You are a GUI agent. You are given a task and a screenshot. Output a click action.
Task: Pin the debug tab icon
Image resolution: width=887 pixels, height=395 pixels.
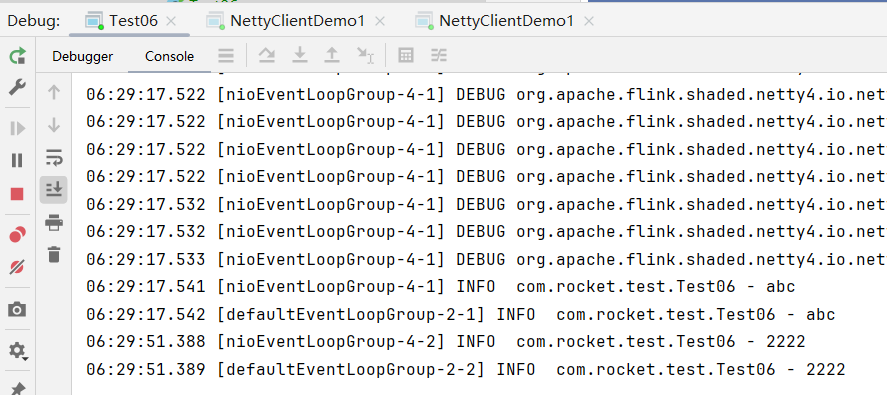18,388
